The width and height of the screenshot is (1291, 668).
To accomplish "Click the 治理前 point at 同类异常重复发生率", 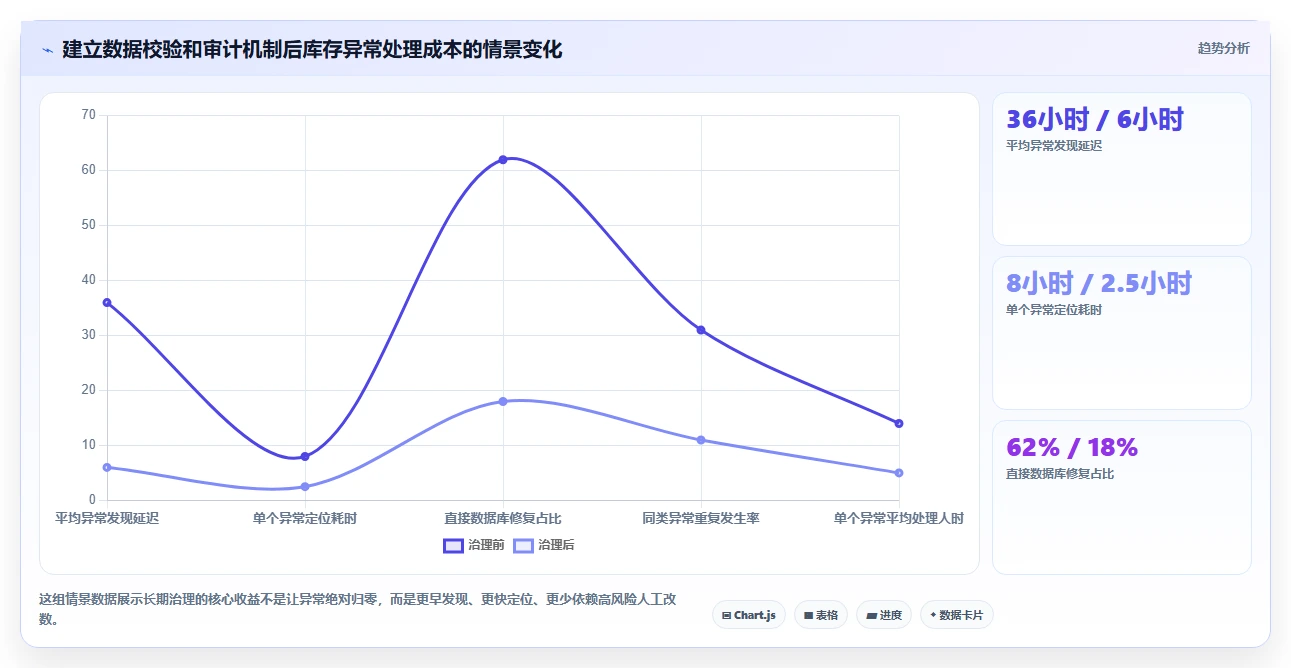I will (701, 330).
